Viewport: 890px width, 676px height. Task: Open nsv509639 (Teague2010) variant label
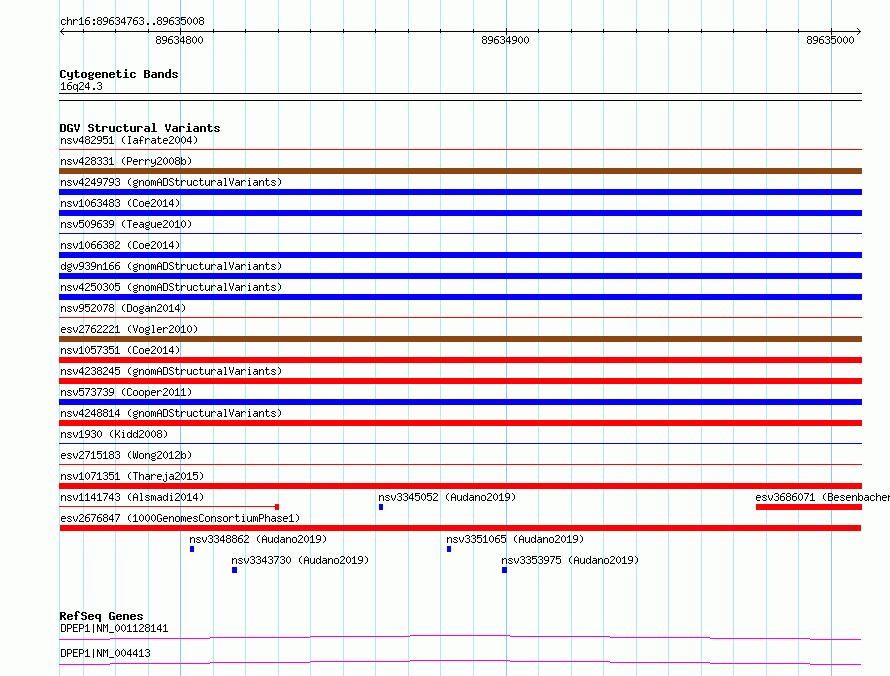click(x=126, y=224)
